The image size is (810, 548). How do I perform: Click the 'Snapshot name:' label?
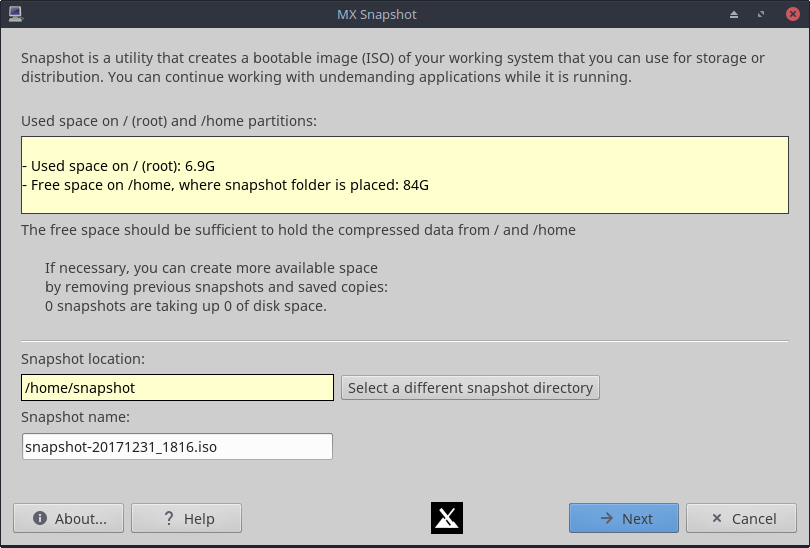point(76,417)
